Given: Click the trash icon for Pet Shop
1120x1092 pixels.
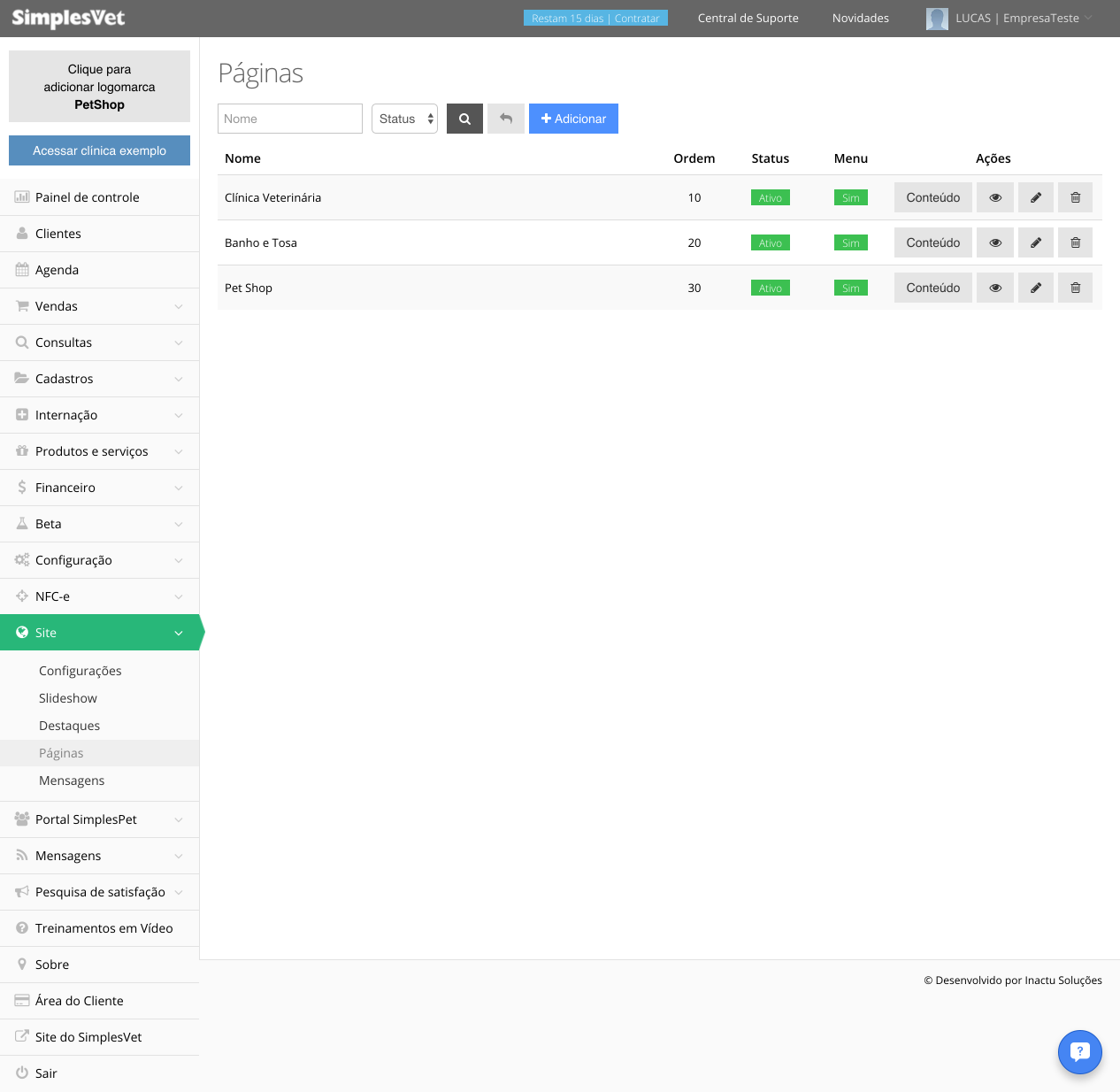Looking at the screenshot, I should coord(1075,288).
